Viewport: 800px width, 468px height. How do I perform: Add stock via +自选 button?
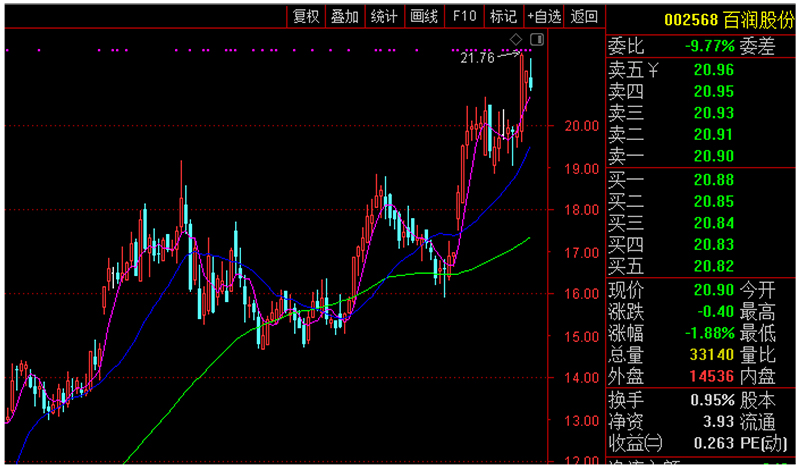pos(545,15)
